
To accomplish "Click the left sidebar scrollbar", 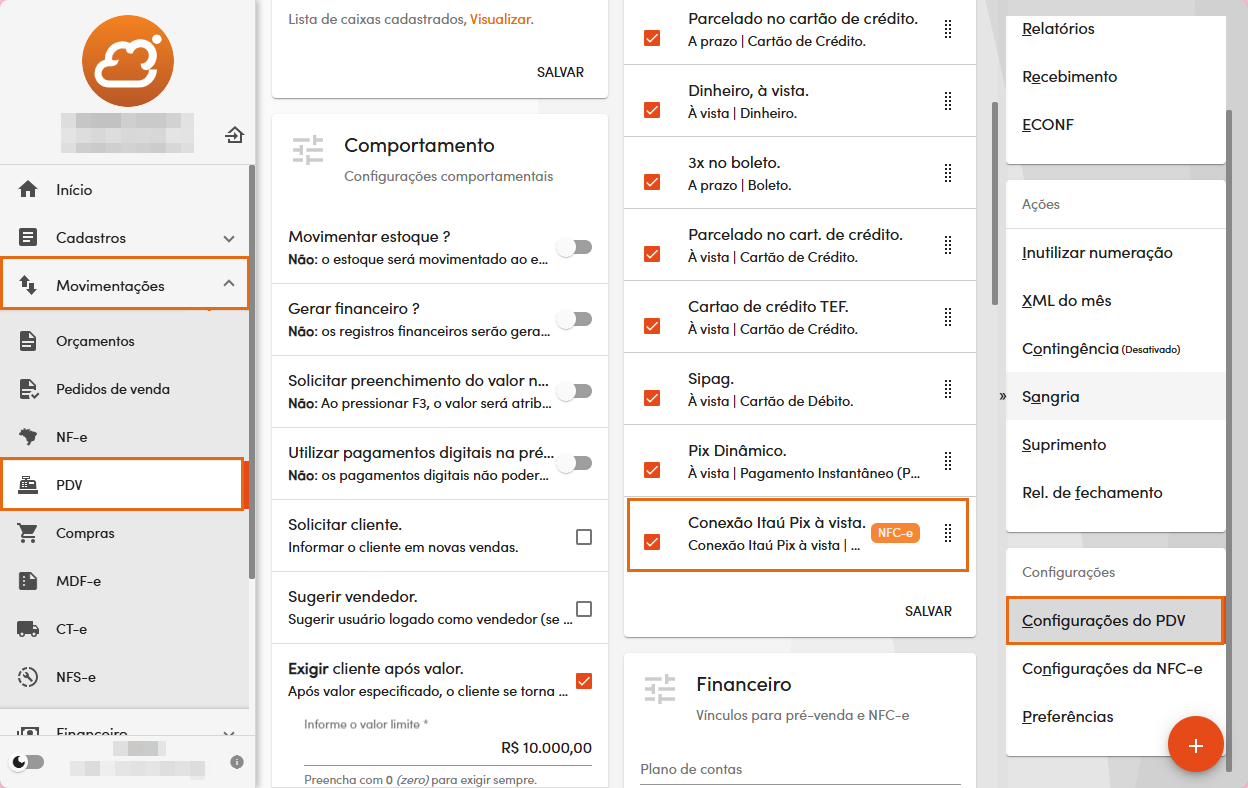I will pos(252,372).
